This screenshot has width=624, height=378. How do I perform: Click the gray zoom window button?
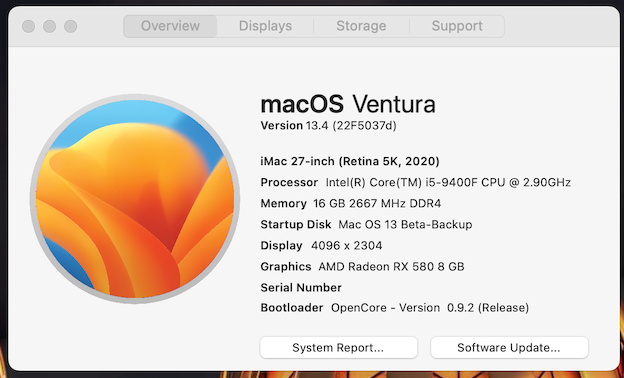point(70,26)
